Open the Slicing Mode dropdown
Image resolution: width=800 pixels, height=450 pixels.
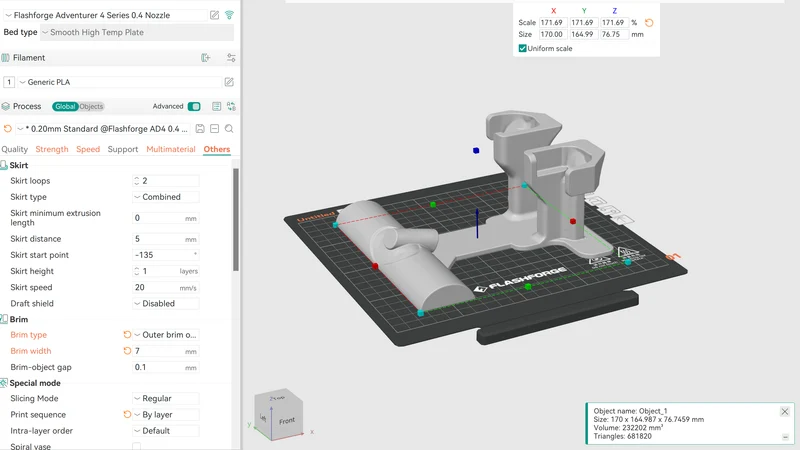tap(165, 398)
